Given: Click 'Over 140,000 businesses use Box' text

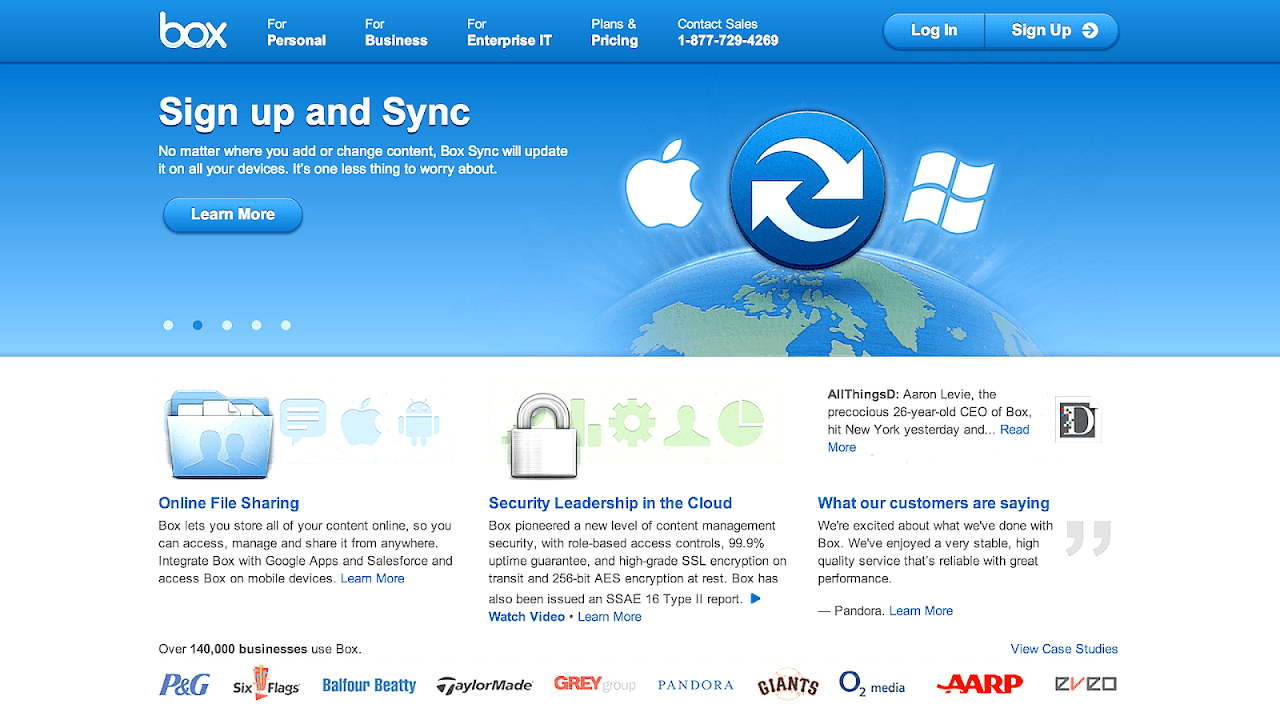Looking at the screenshot, I should click(x=260, y=649).
